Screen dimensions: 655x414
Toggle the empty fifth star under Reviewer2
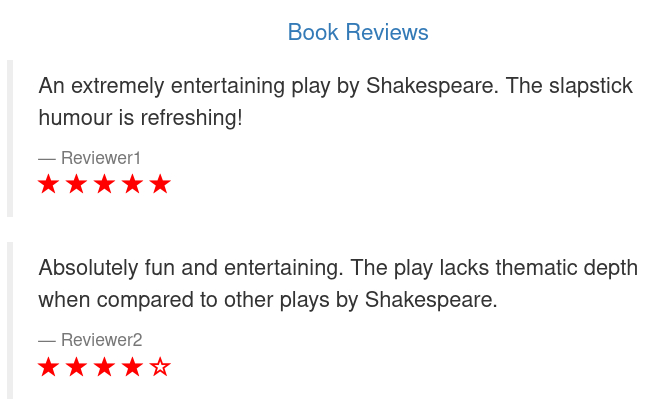pos(160,367)
